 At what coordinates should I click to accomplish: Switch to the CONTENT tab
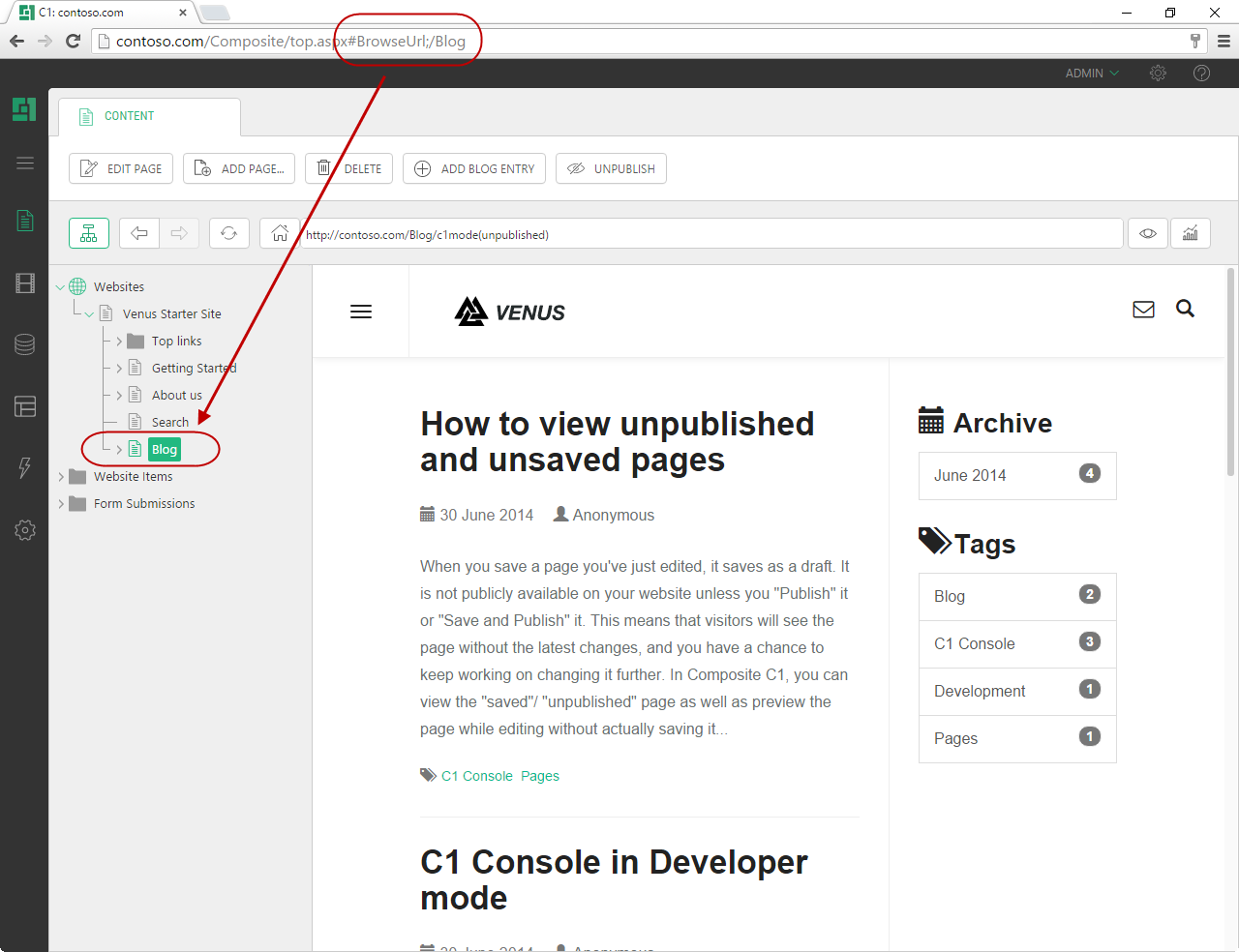tap(129, 115)
